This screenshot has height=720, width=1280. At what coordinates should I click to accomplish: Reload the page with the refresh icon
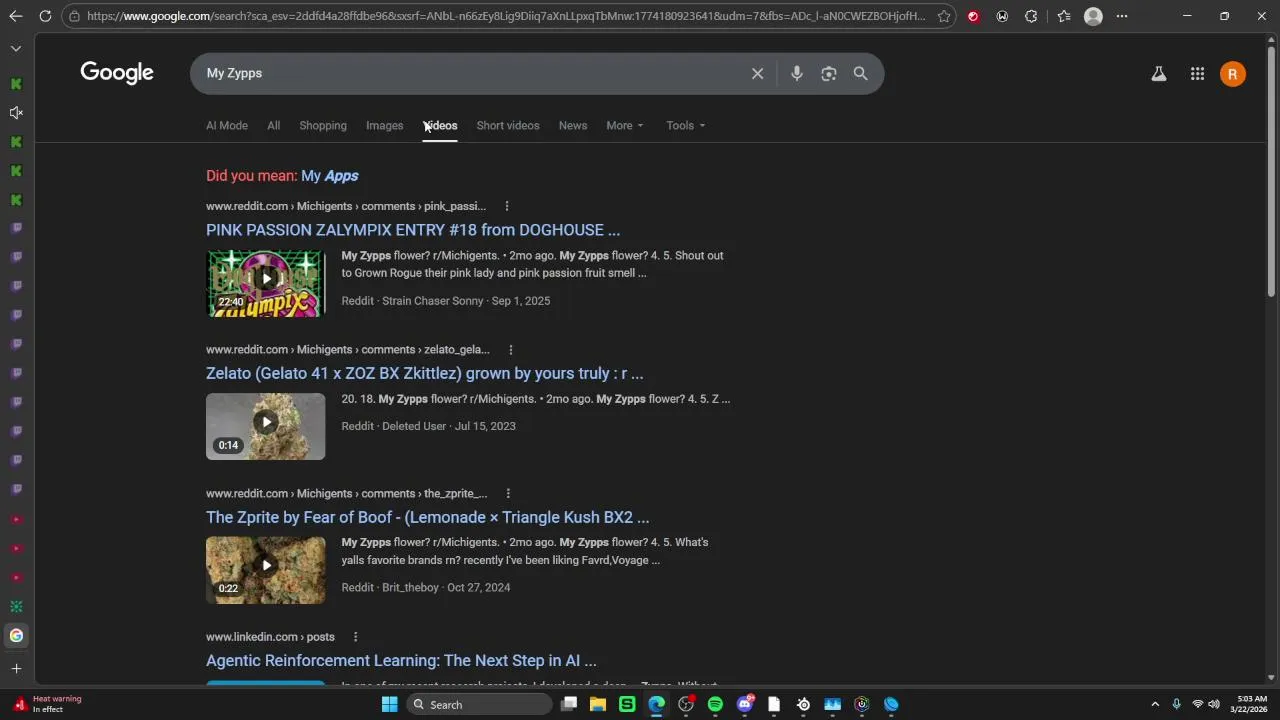pyautogui.click(x=45, y=16)
